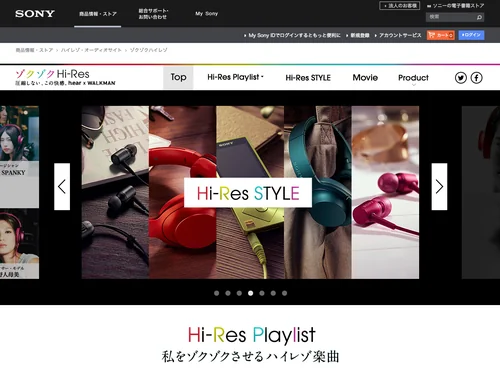Click the Hi-Res Playlist section heading

(x=252, y=335)
